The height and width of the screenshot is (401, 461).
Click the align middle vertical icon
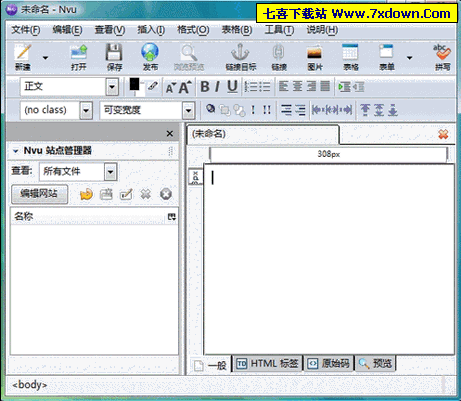(x=379, y=110)
